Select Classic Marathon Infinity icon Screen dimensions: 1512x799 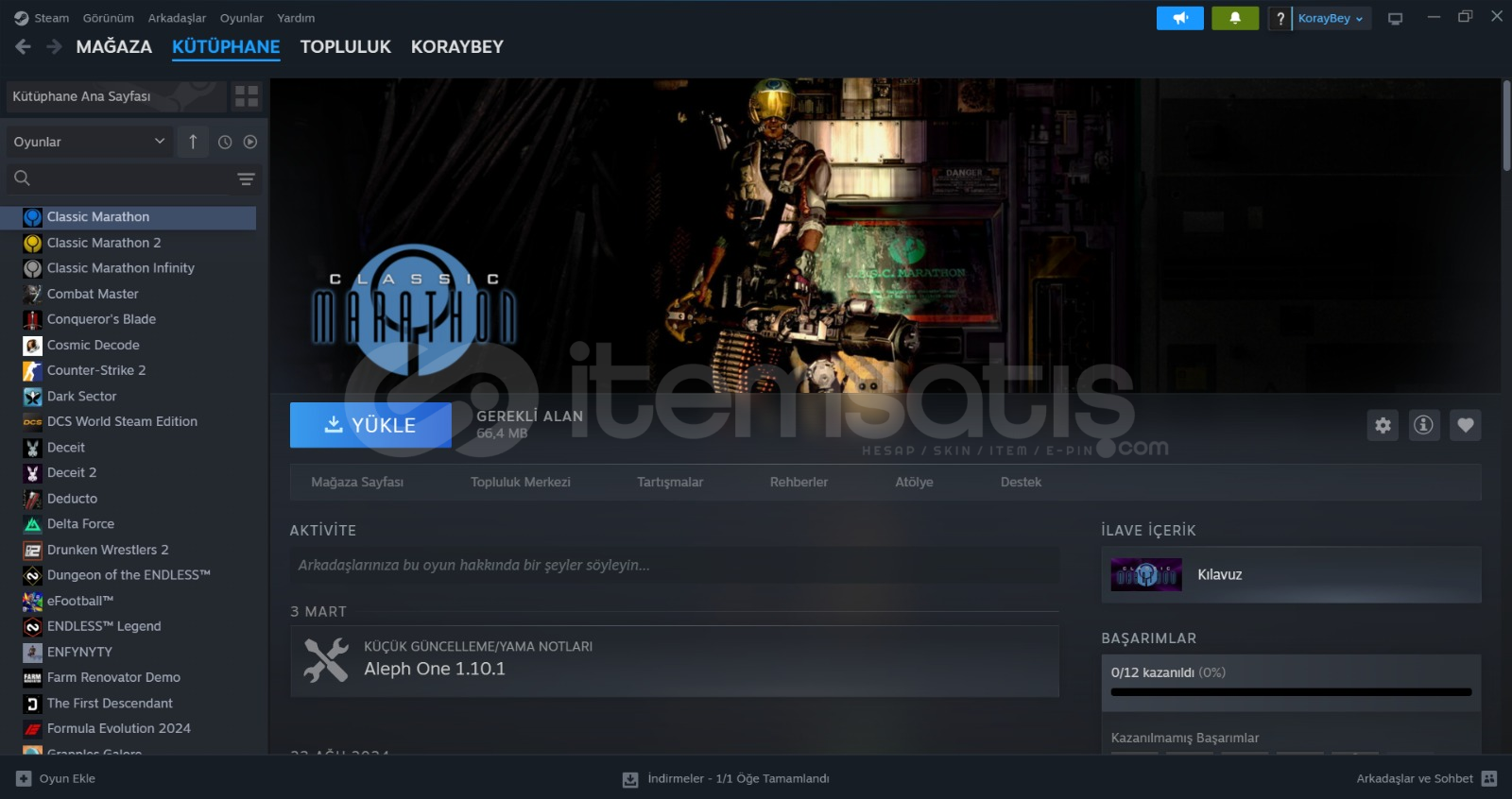click(32, 268)
